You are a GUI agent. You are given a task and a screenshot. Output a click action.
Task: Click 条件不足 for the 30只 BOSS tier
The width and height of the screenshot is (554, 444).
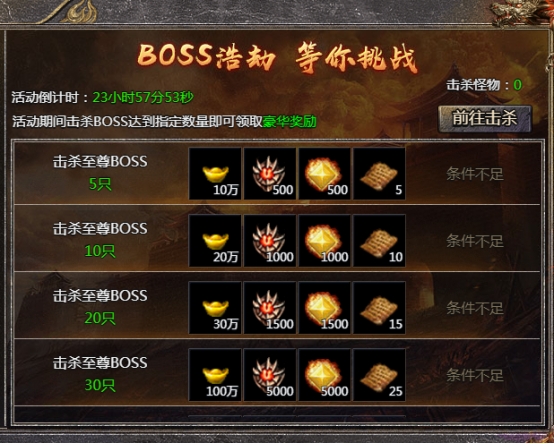pyautogui.click(x=475, y=375)
